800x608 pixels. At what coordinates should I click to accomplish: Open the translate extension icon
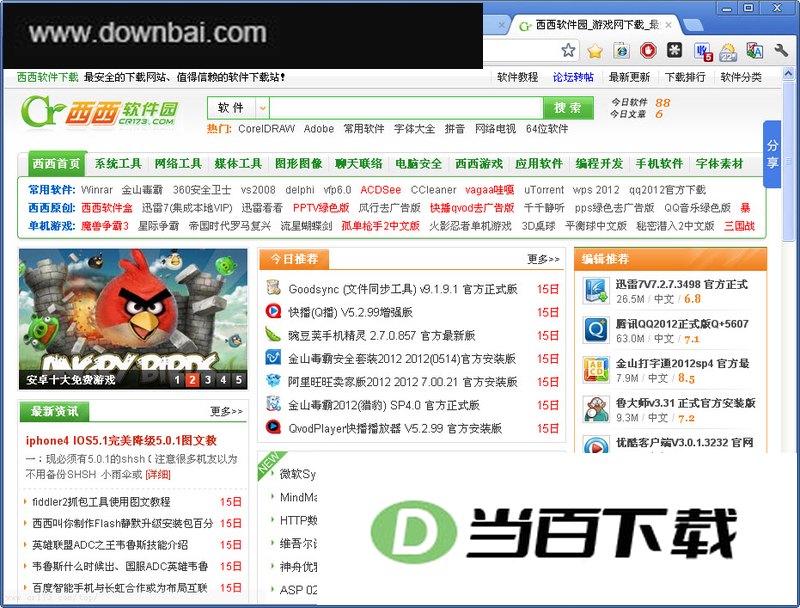point(755,50)
